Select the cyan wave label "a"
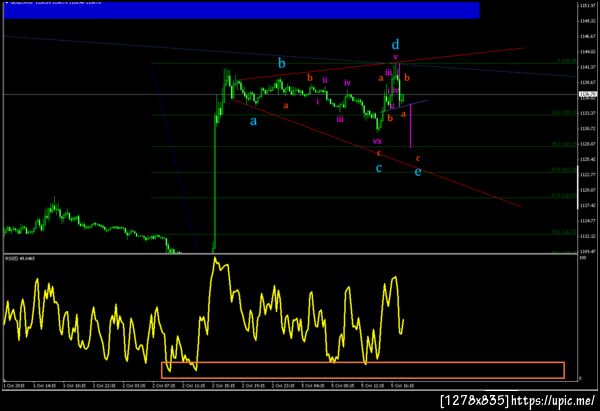Viewport: 600px width, 411px height. [x=253, y=122]
